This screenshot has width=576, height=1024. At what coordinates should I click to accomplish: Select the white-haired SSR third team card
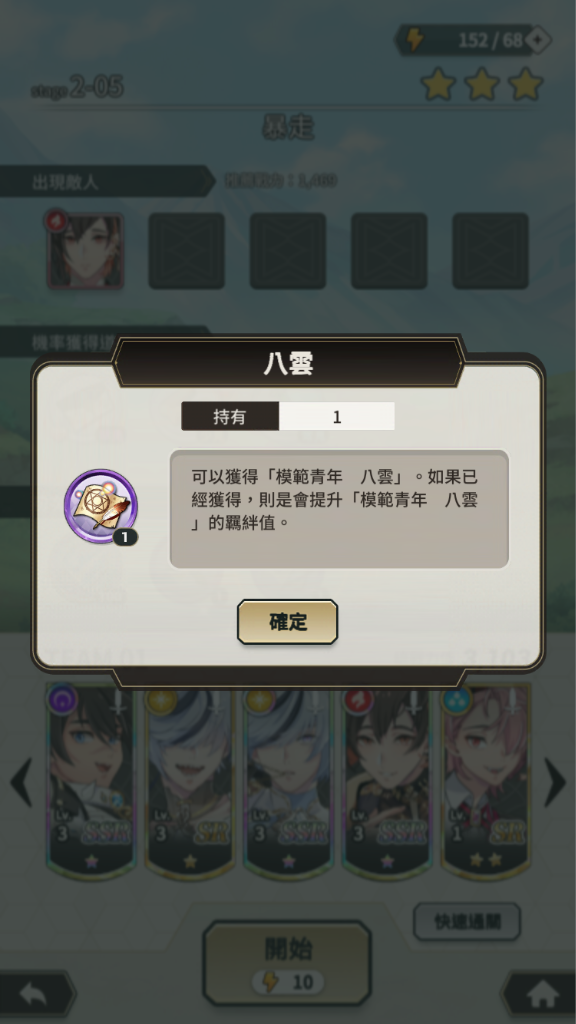tap(289, 782)
